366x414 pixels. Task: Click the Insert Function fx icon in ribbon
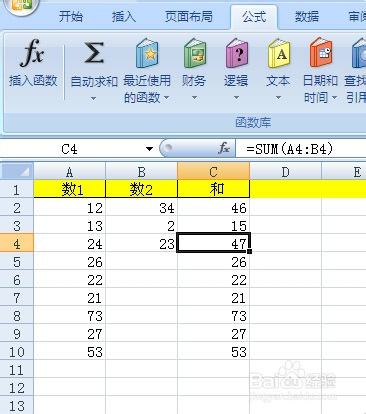click(32, 53)
